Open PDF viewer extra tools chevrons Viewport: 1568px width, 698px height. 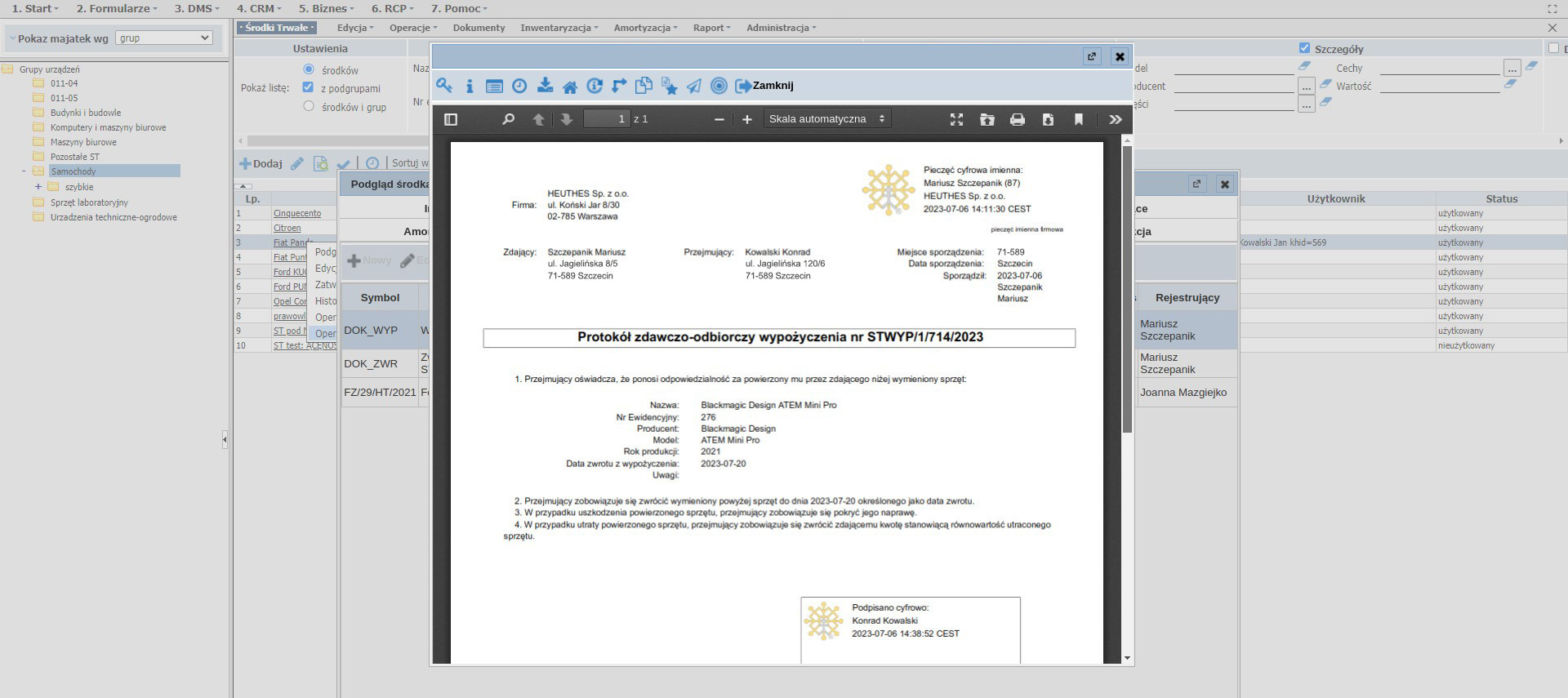pyautogui.click(x=1116, y=119)
